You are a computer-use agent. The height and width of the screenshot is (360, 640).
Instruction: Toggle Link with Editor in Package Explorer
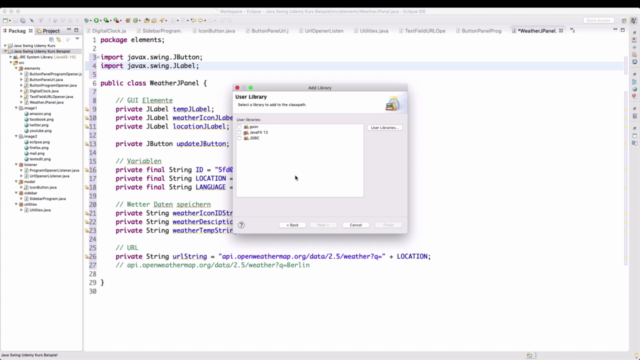59,40
